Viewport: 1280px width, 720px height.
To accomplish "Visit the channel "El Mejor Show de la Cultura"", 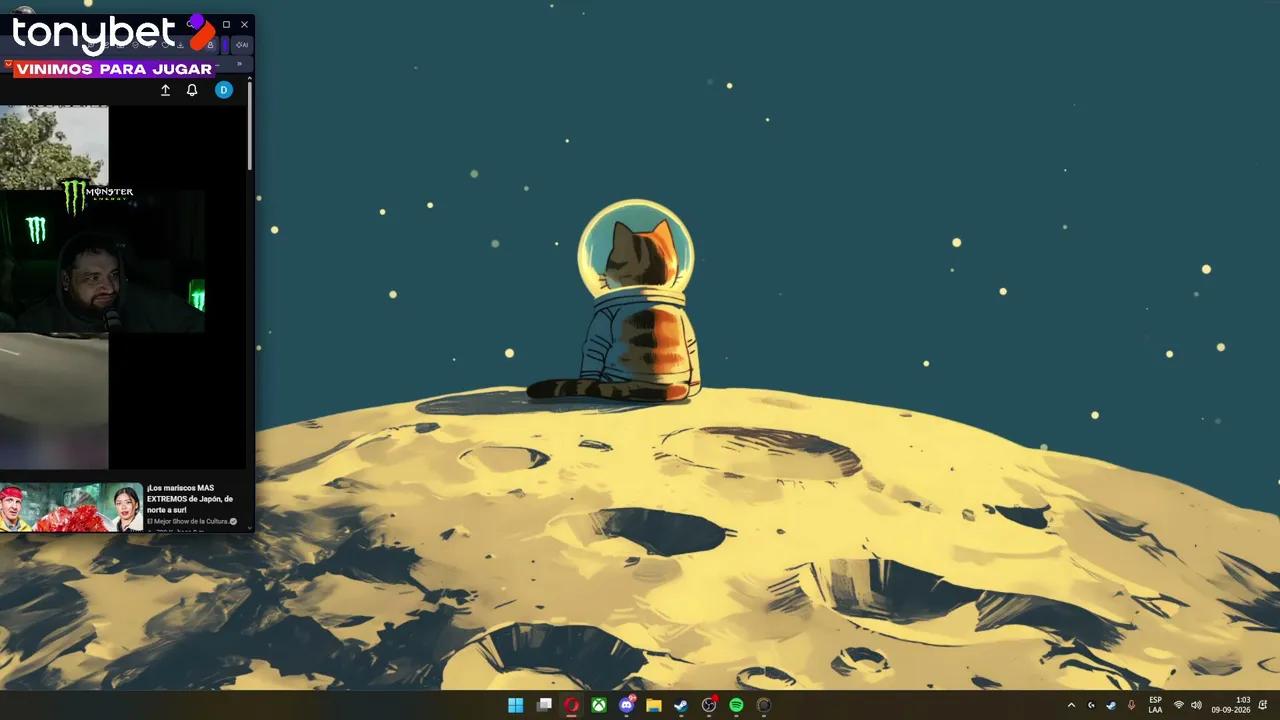I will [x=190, y=522].
